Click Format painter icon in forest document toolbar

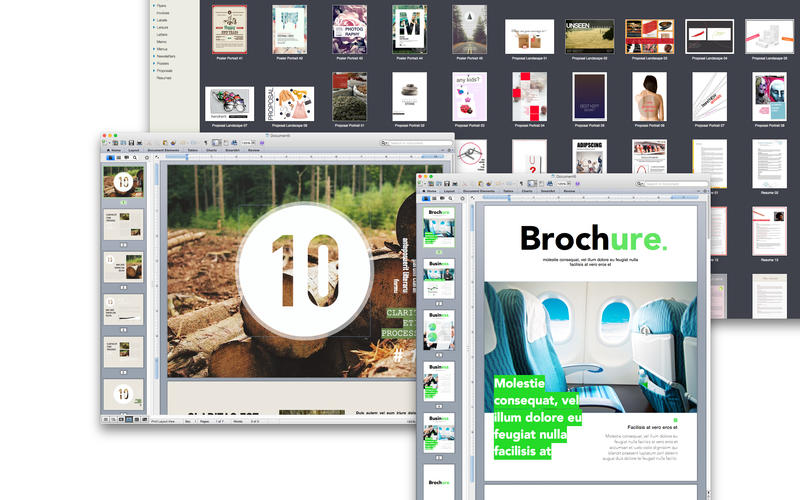[173, 143]
